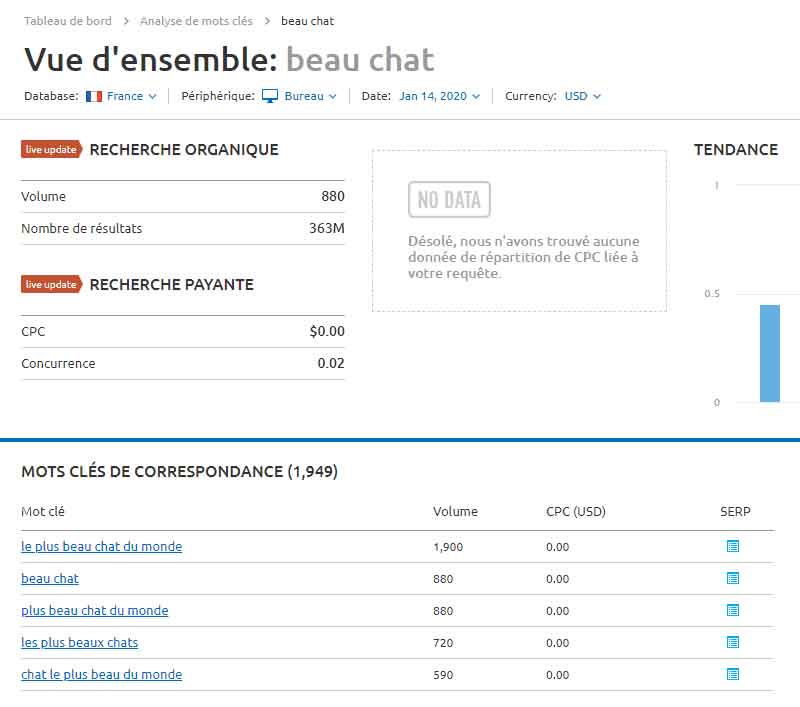Click the France flag icon
800x707 pixels.
[x=94, y=96]
